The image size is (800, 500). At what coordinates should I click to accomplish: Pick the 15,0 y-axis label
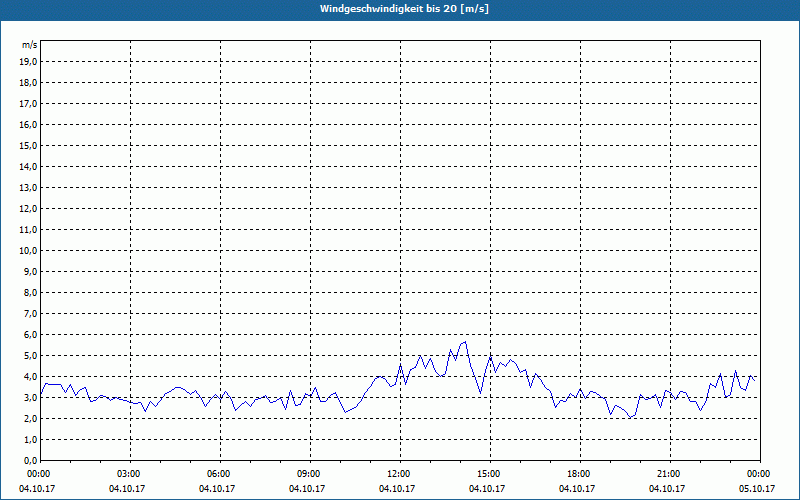(28, 145)
